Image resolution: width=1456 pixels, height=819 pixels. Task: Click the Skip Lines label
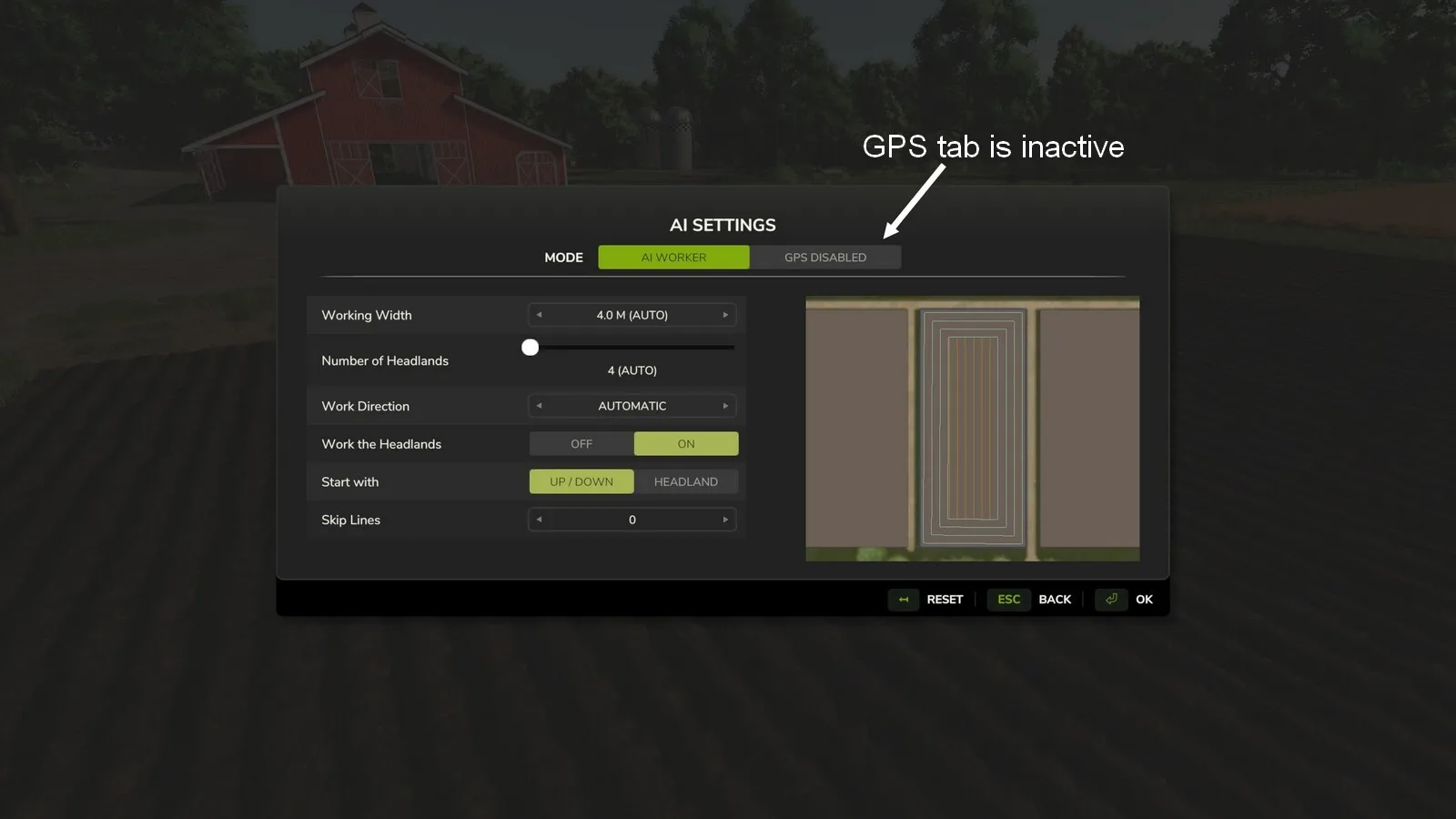pos(350,520)
